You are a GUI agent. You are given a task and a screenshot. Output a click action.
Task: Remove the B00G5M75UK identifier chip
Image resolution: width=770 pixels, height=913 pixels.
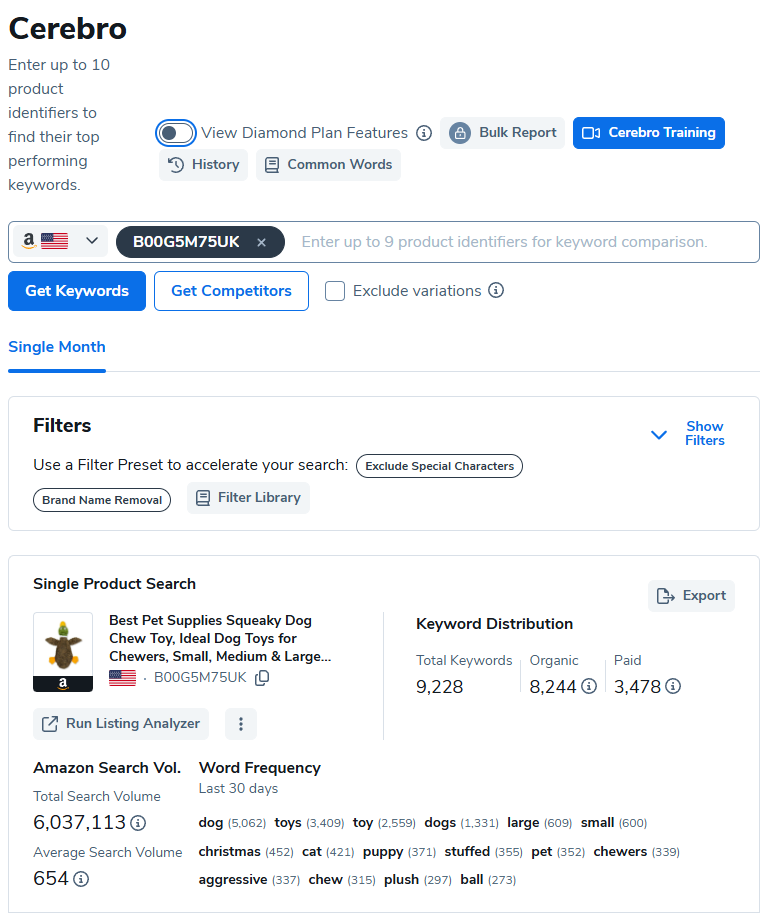tap(261, 242)
